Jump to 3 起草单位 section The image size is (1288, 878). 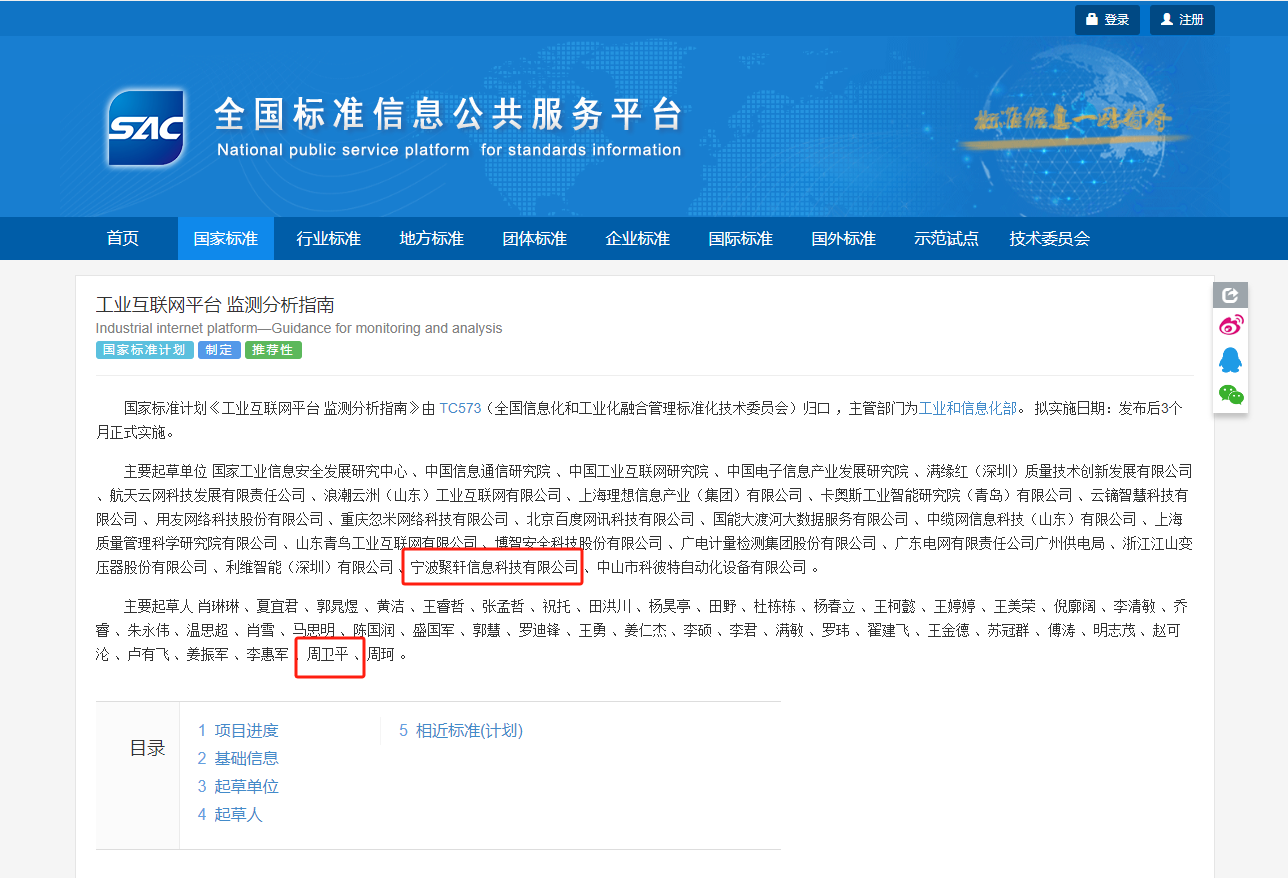(x=238, y=787)
